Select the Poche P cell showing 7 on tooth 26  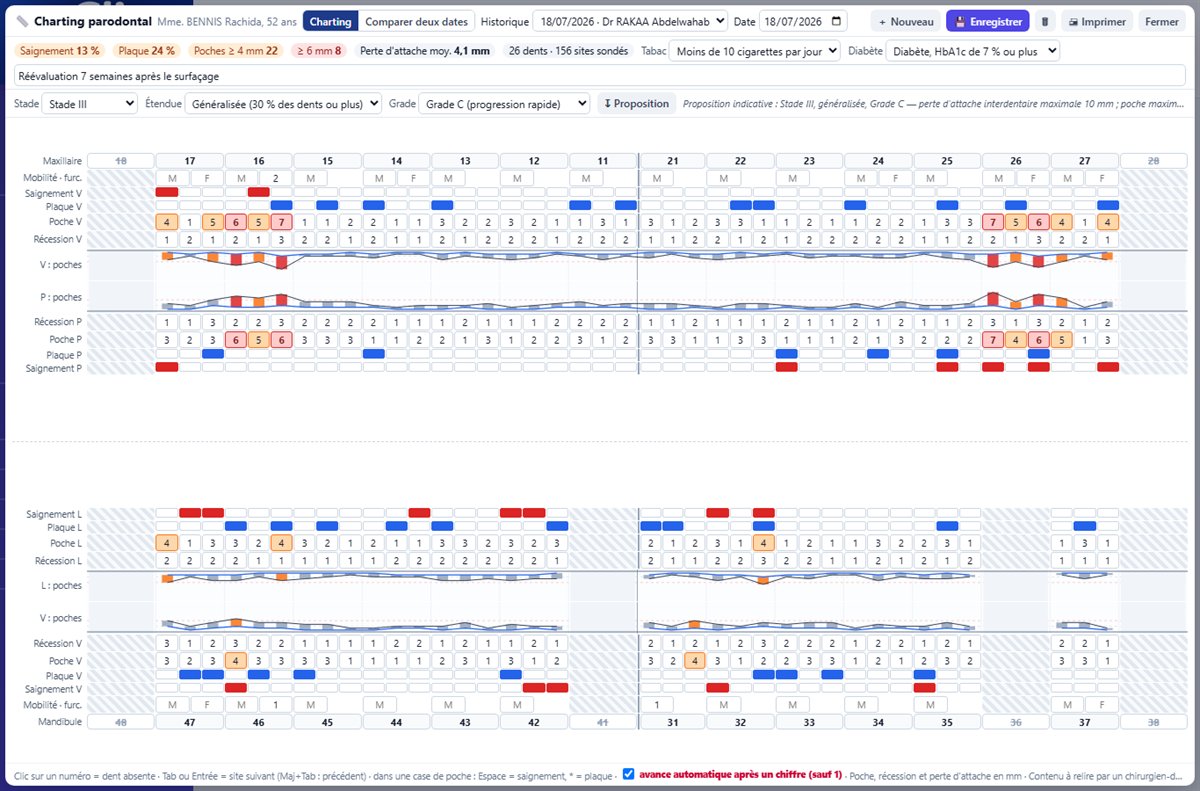(x=993, y=339)
